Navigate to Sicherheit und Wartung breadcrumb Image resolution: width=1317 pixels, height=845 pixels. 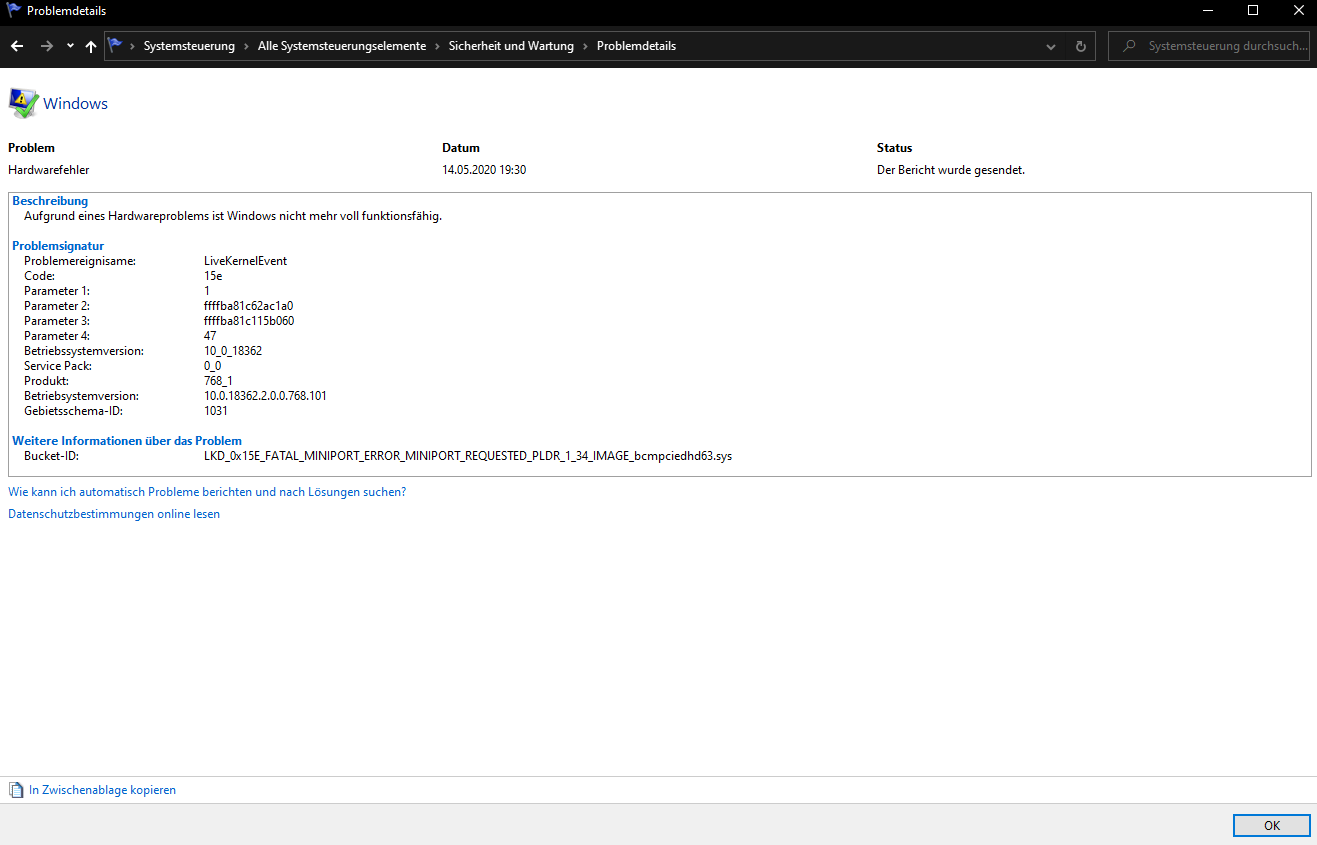click(x=511, y=46)
